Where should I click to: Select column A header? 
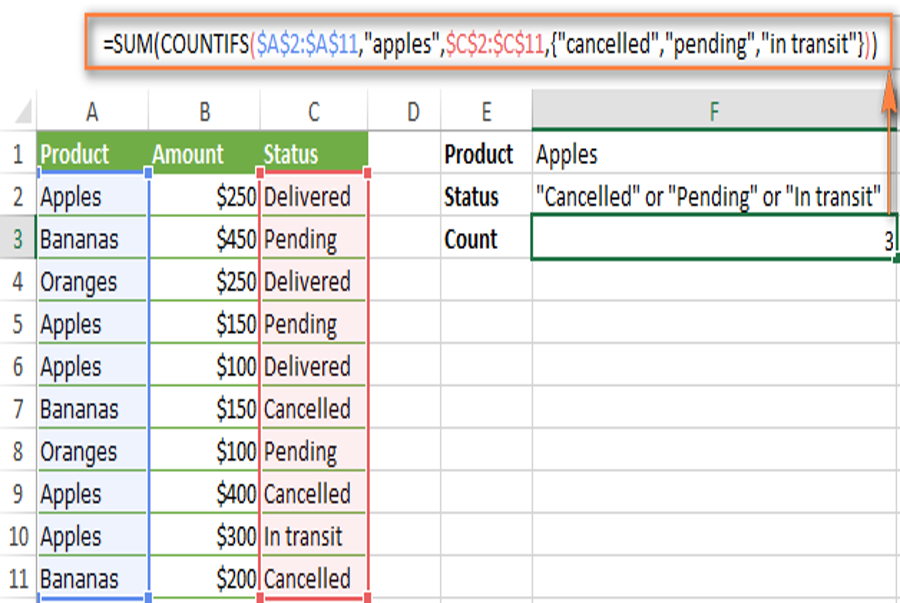click(x=92, y=111)
